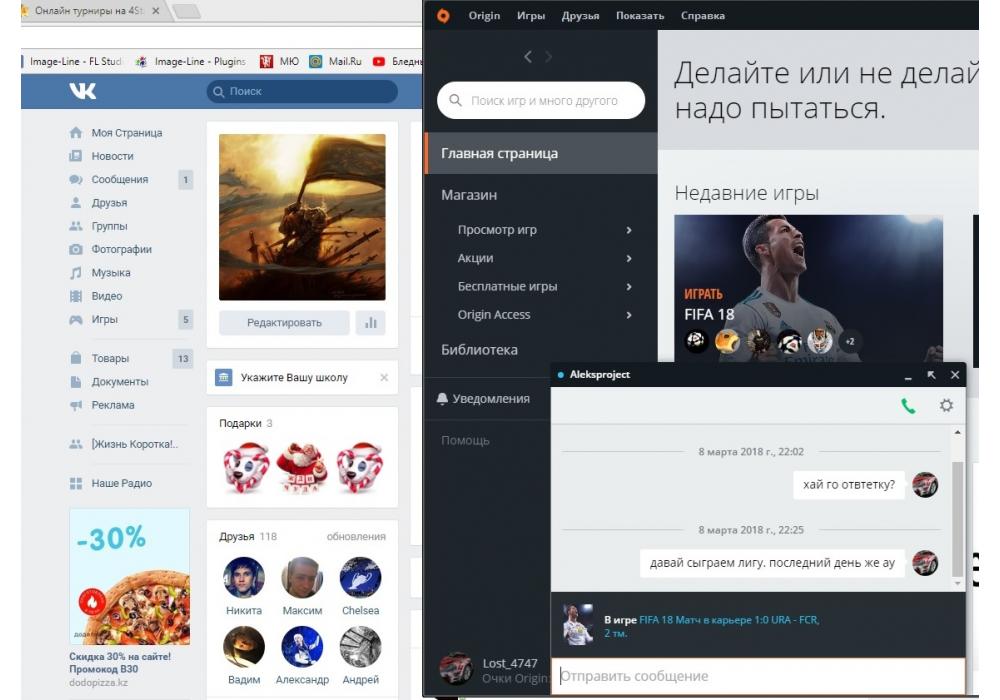The height and width of the screenshot is (700, 1000).
Task: Expand the Просмотр игр submenu
Action: 629,230
